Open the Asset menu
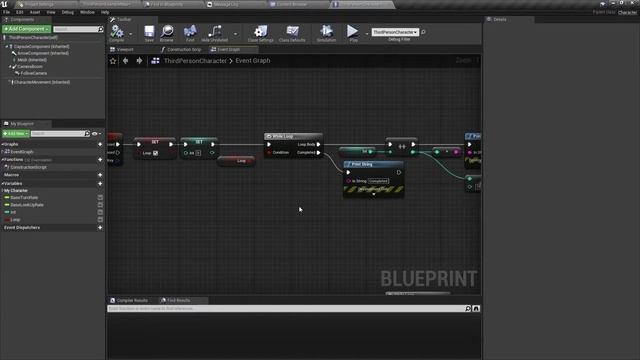Image resolution: width=640 pixels, height=360 pixels. [x=35, y=12]
